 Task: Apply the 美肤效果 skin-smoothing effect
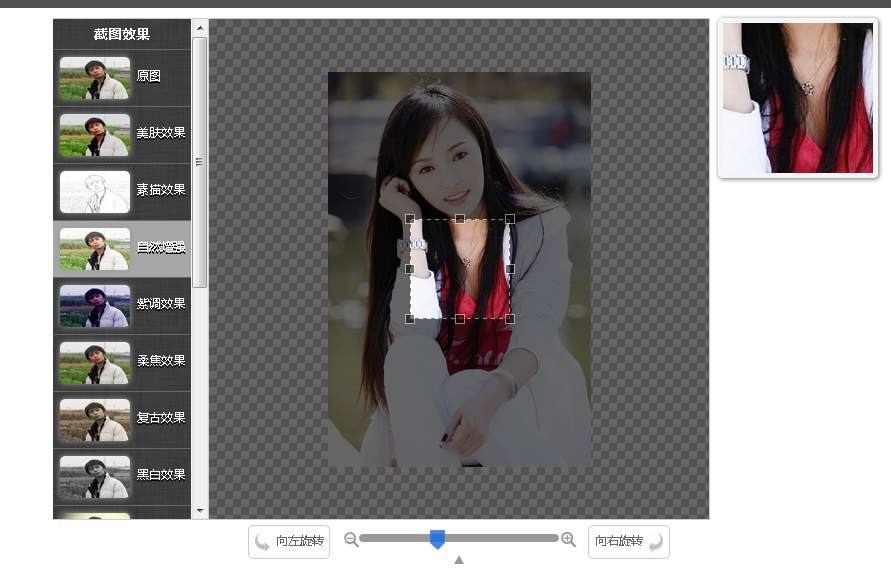[120, 134]
